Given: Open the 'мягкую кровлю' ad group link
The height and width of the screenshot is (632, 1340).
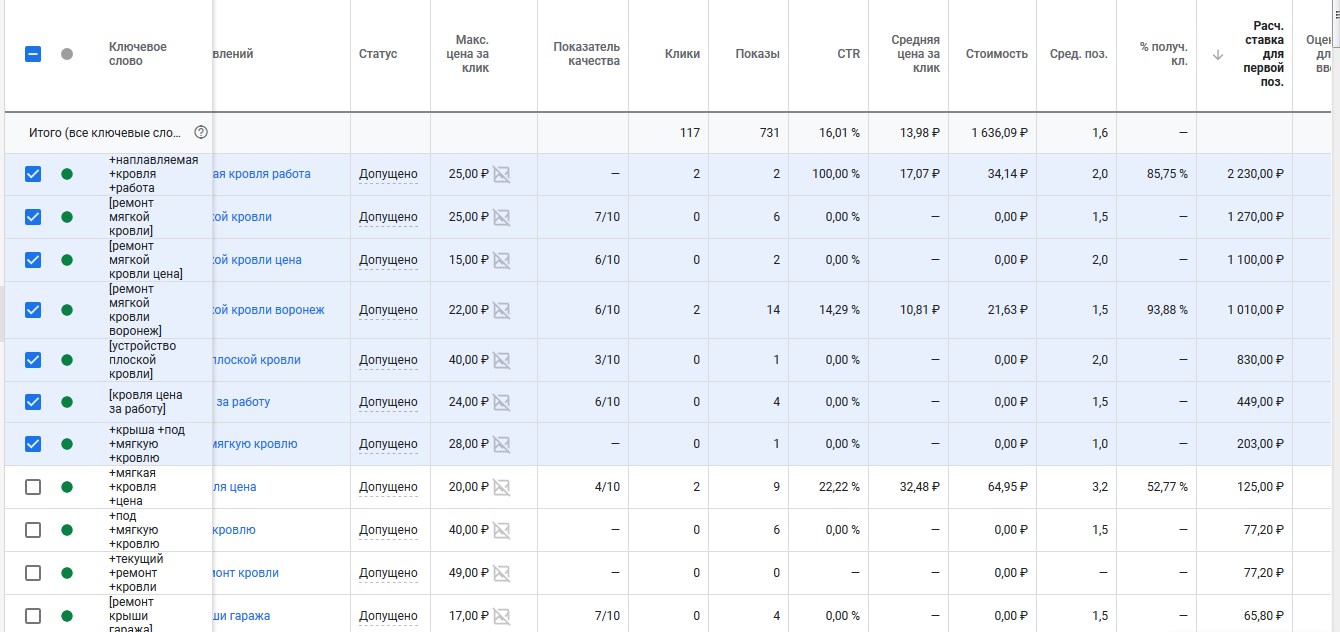Looking at the screenshot, I should 255,444.
